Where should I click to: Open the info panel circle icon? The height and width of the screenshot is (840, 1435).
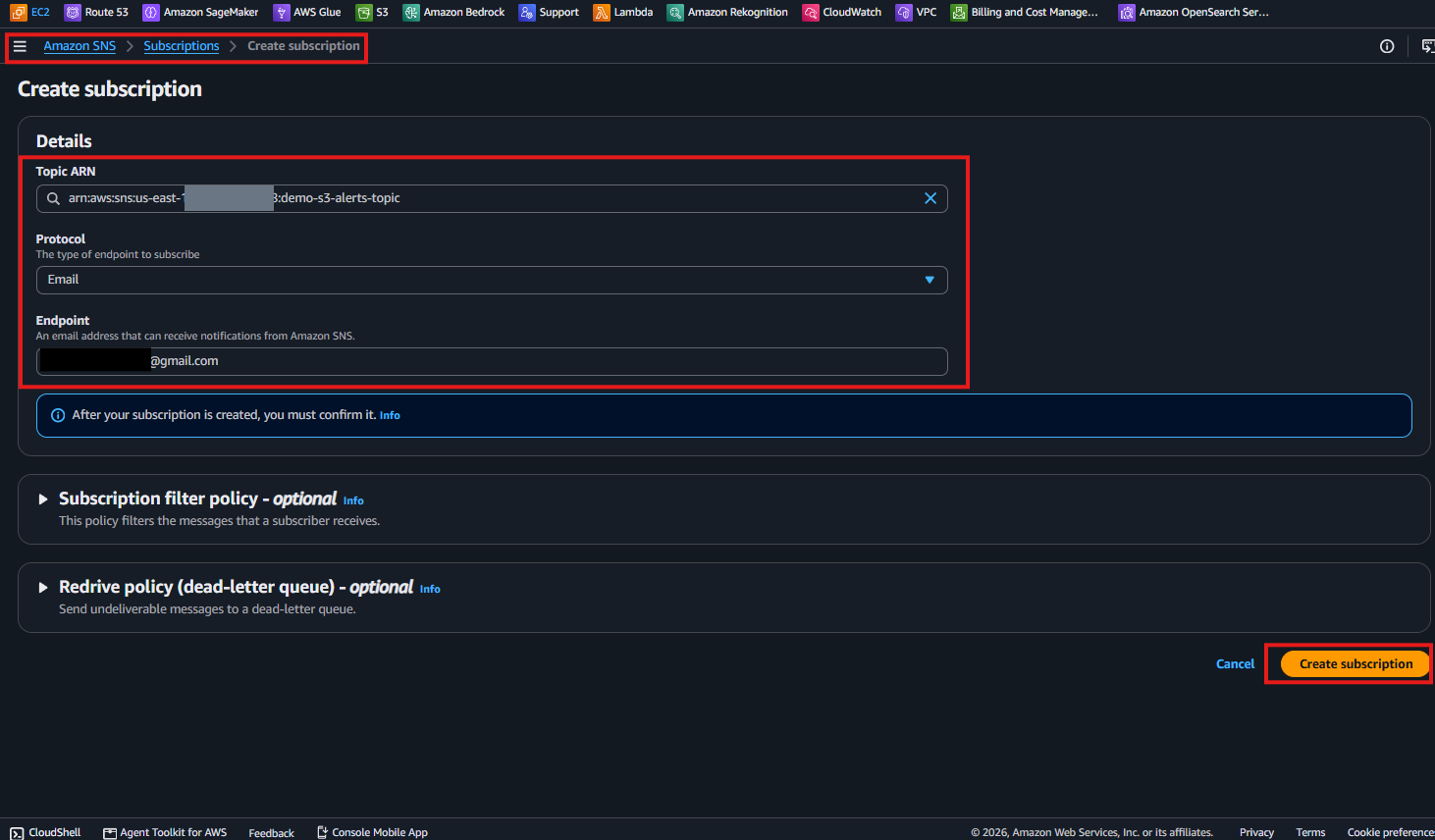point(1387,46)
